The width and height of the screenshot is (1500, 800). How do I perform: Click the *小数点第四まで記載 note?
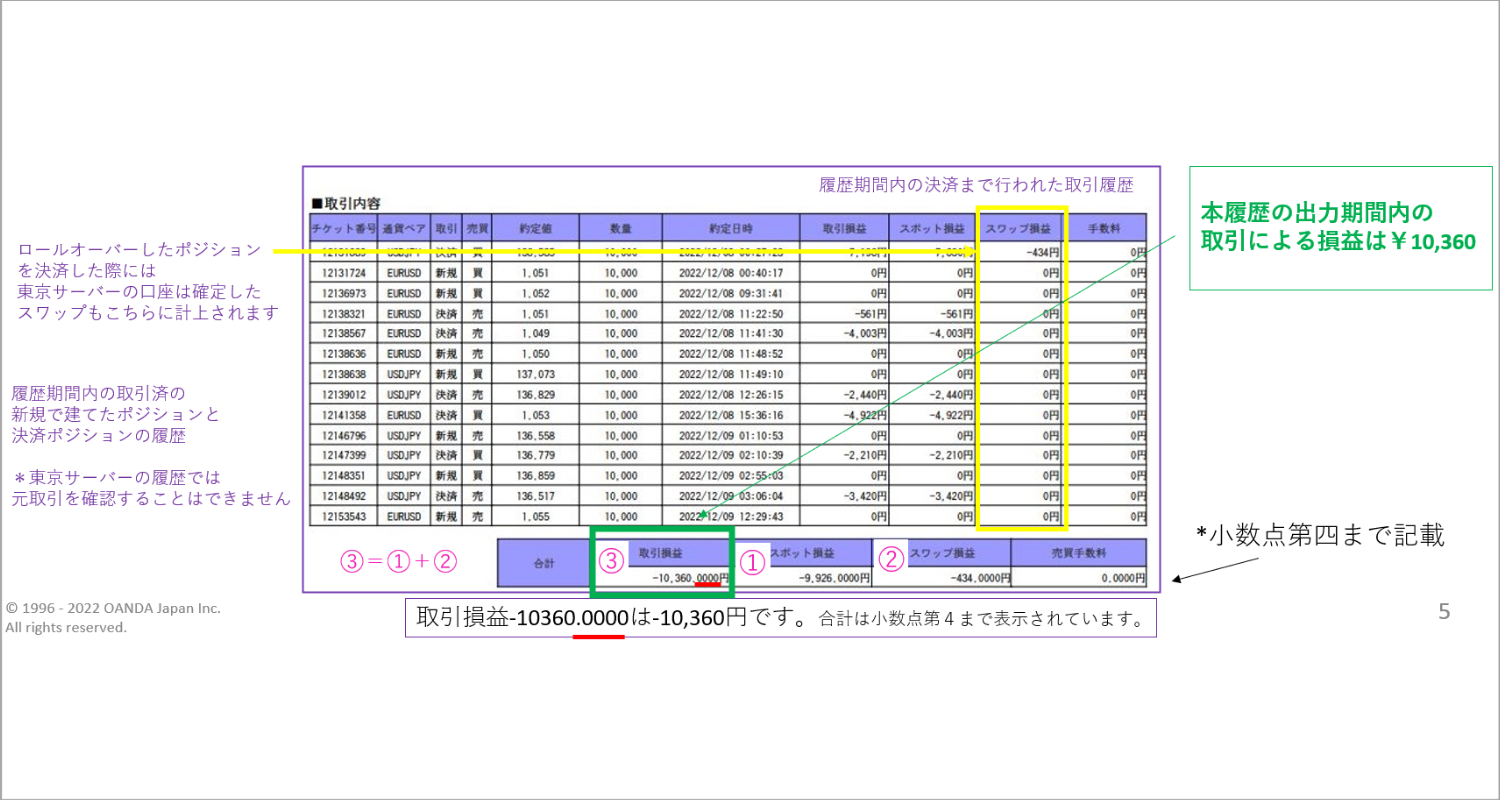(x=1320, y=536)
